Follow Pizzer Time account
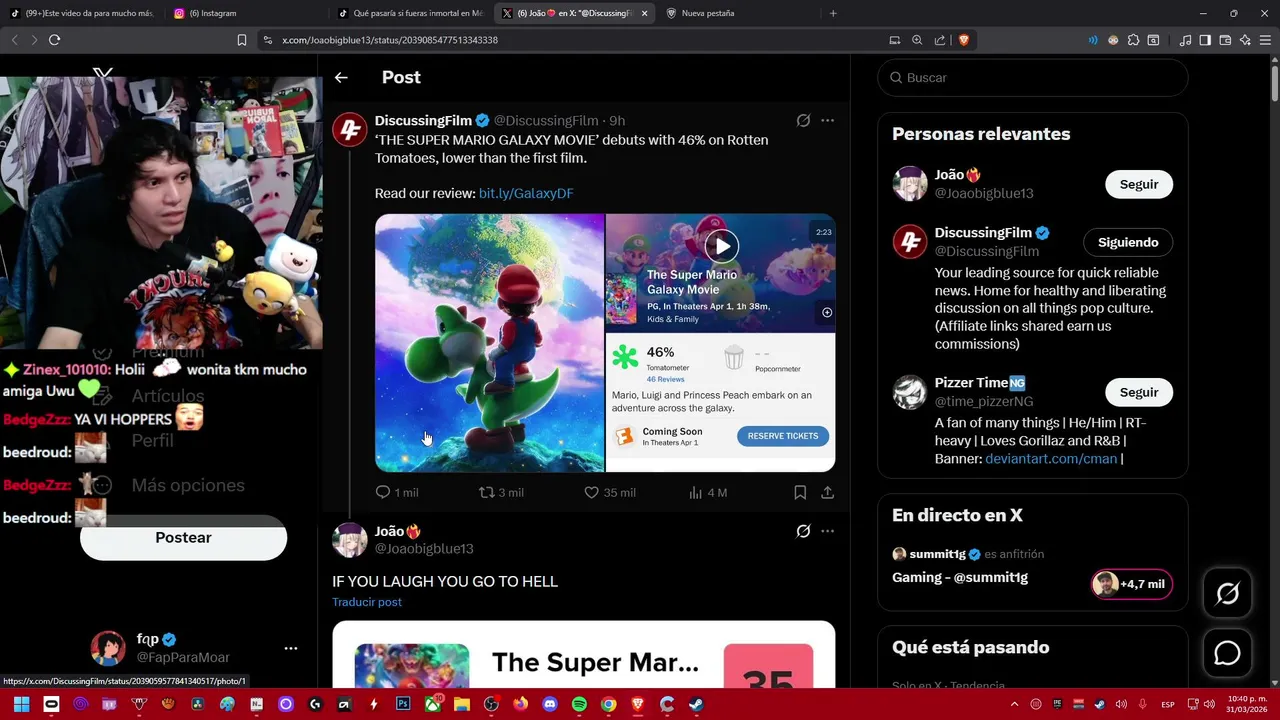 [x=1139, y=392]
